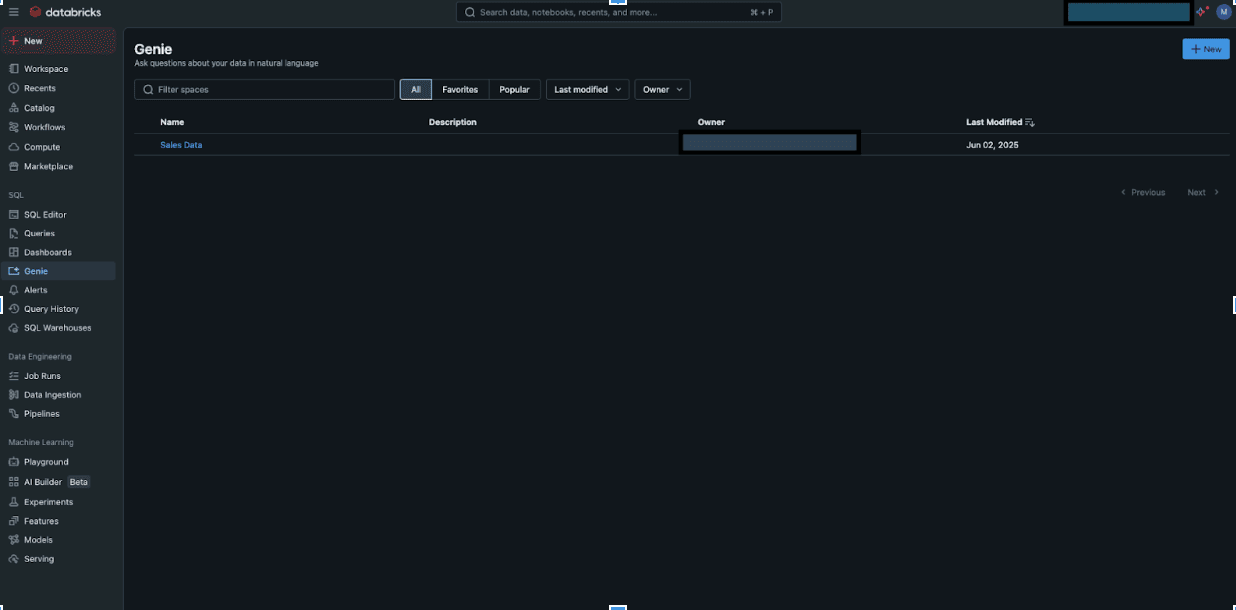This screenshot has height=610, width=1236.
Task: Click the red New button in sidebar
Action: pyautogui.click(x=58, y=41)
